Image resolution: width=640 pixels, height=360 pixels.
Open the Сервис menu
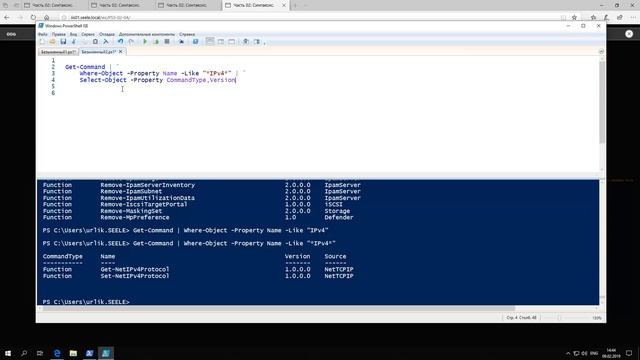tap(88, 34)
